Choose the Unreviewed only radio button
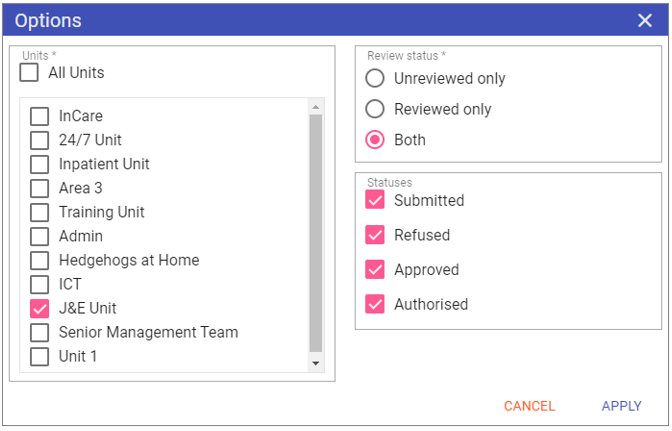672x431 pixels. (x=375, y=78)
